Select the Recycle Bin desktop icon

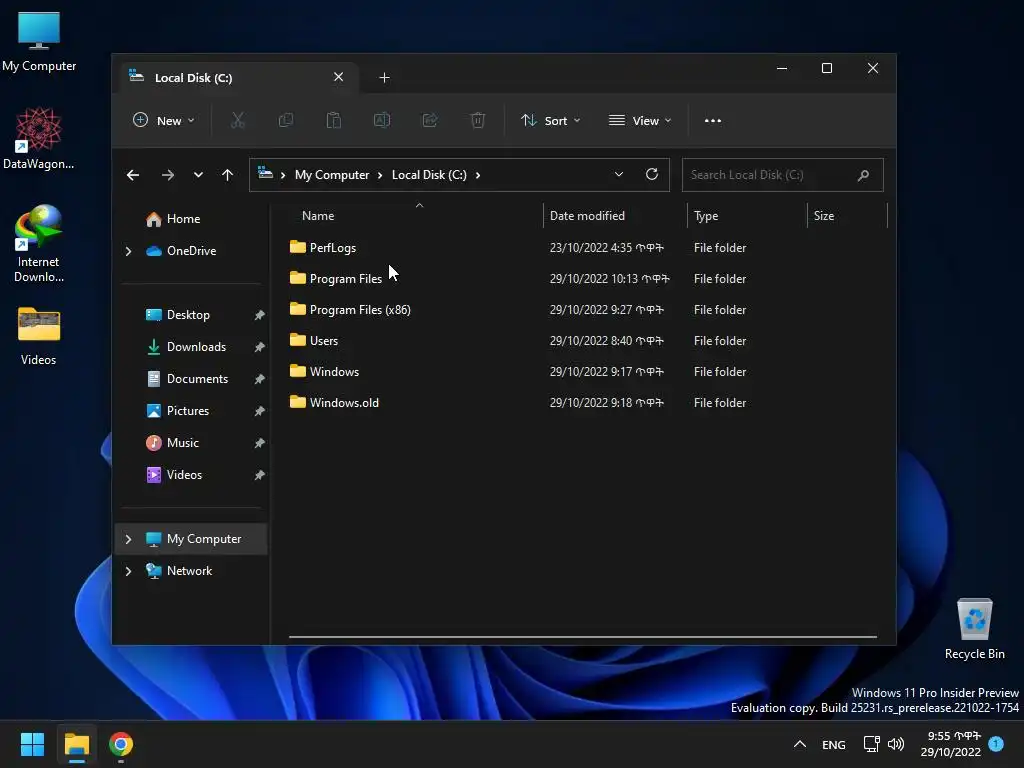(x=974, y=629)
